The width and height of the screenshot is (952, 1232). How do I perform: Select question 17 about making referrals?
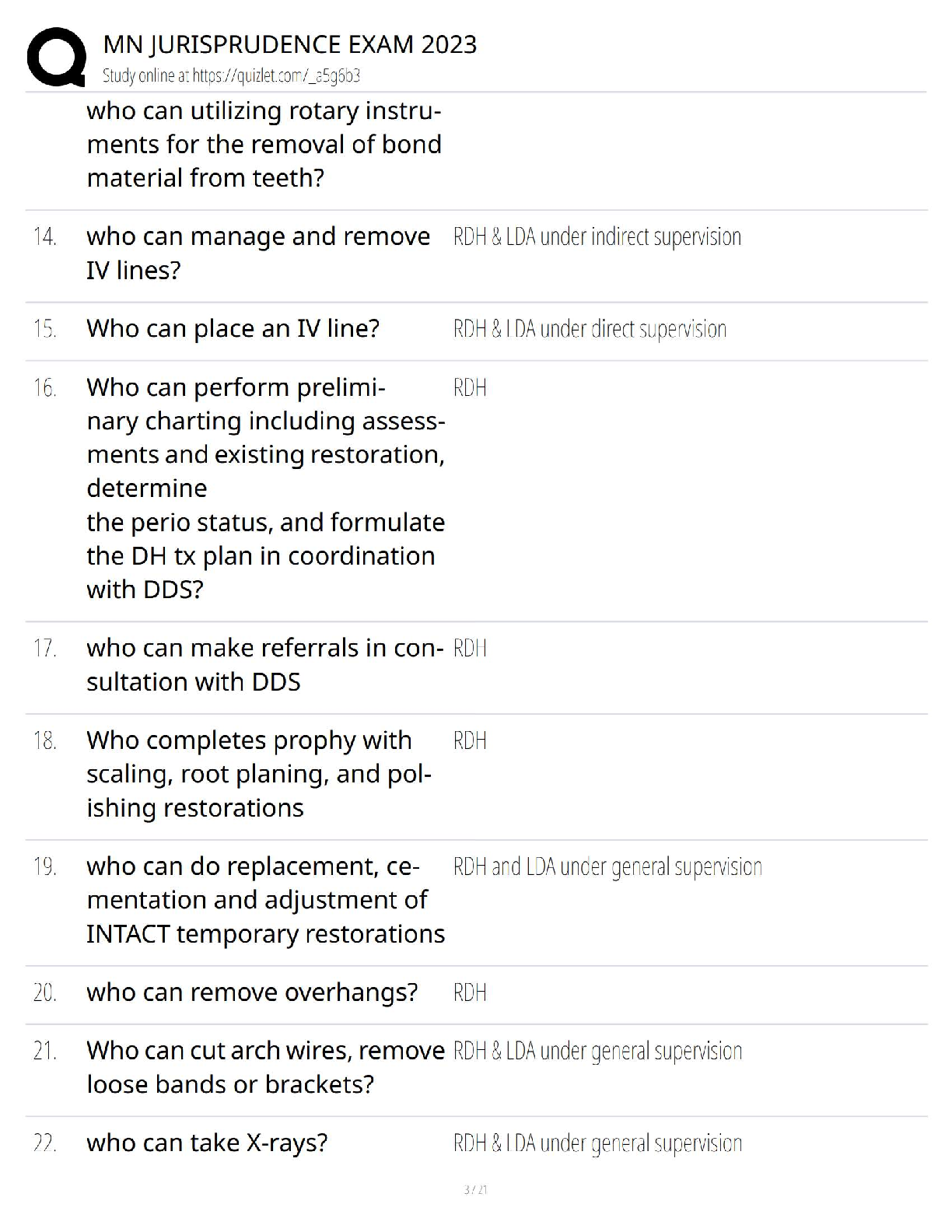[x=264, y=664]
